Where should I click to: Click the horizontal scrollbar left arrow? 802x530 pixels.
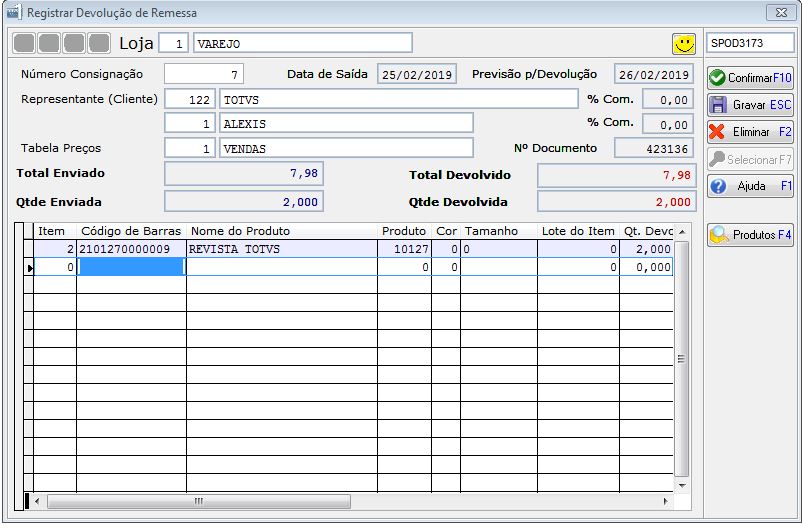(37, 501)
